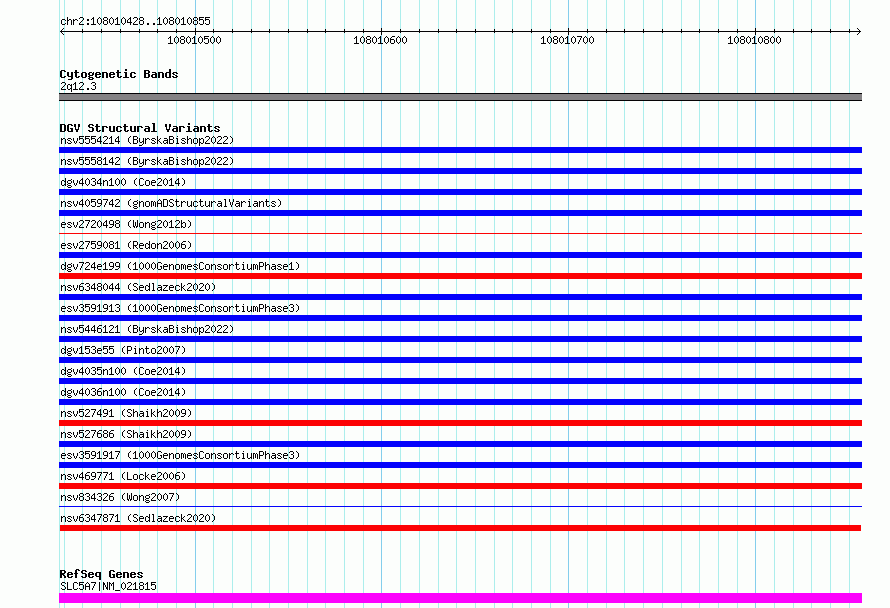Image resolution: width=890 pixels, height=608 pixels.
Task: Click the 108010600 ruler position label
Action: [380, 40]
